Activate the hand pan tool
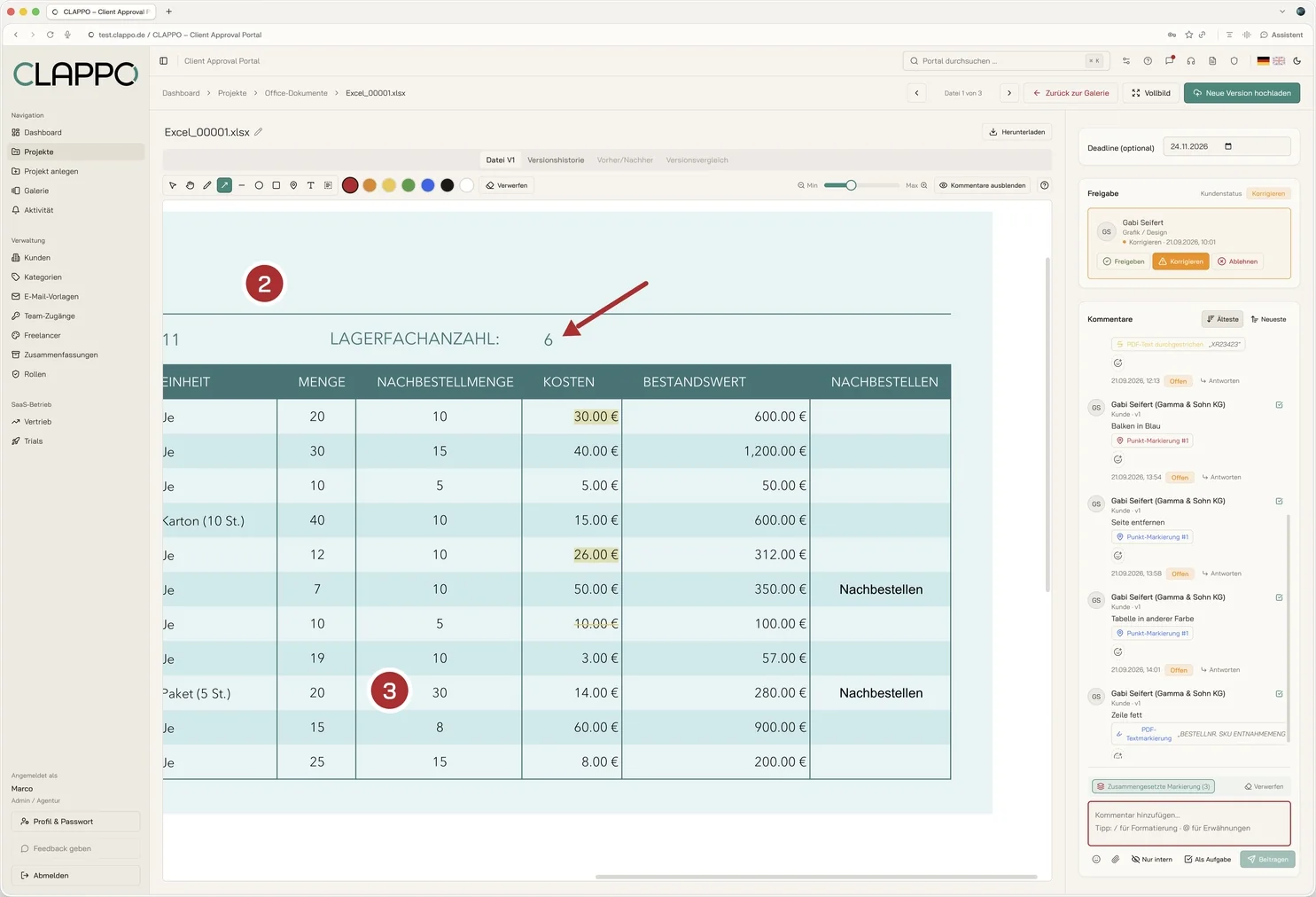Image resolution: width=1316 pixels, height=897 pixels. pos(190,185)
